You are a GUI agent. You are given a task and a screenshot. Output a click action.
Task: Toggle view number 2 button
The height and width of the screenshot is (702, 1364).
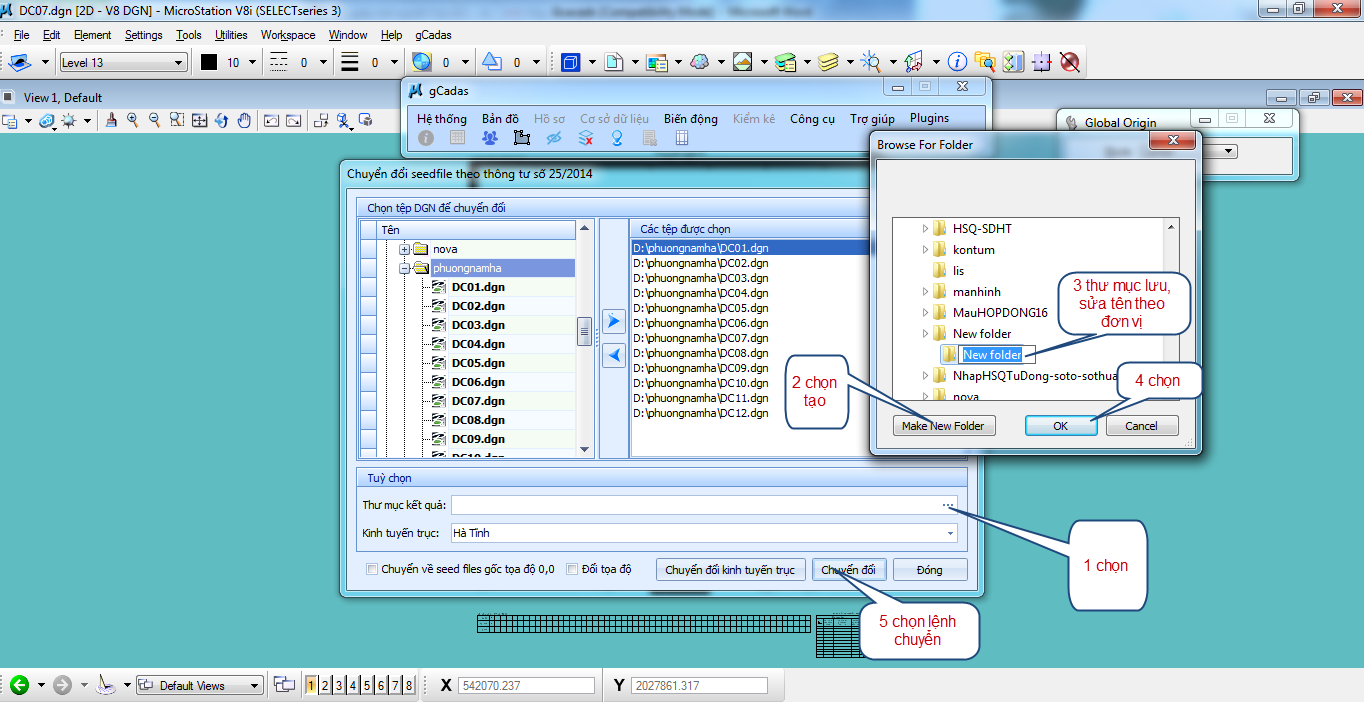[325, 685]
